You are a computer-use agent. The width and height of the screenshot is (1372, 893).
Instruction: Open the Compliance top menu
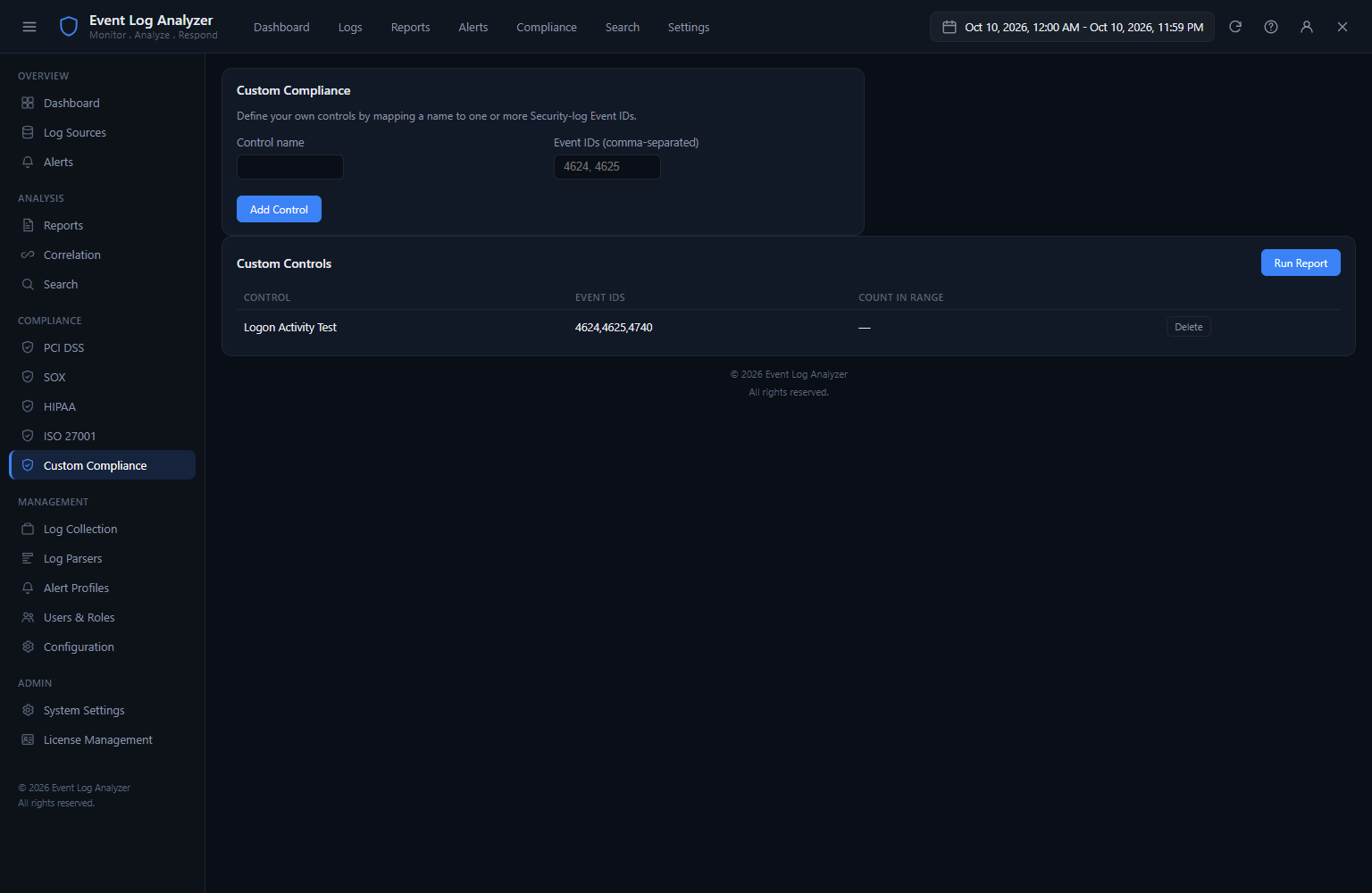tap(547, 27)
